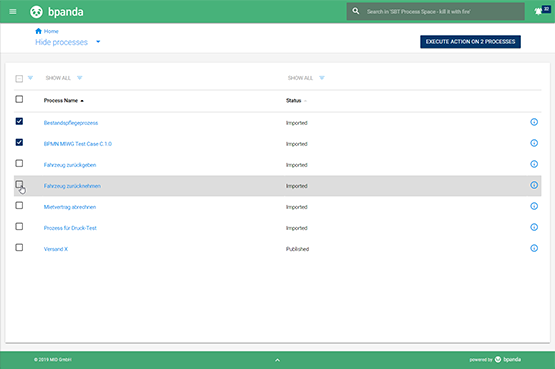555x369 pixels.
Task: Open the Mietvertrag abrechnen process link
Action: point(70,207)
